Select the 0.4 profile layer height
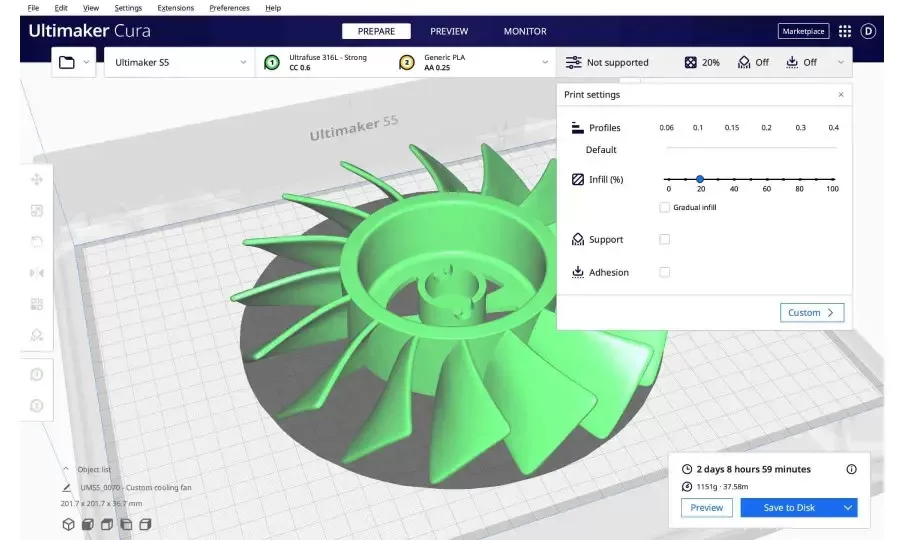Image resolution: width=908 pixels, height=540 pixels. [x=833, y=127]
